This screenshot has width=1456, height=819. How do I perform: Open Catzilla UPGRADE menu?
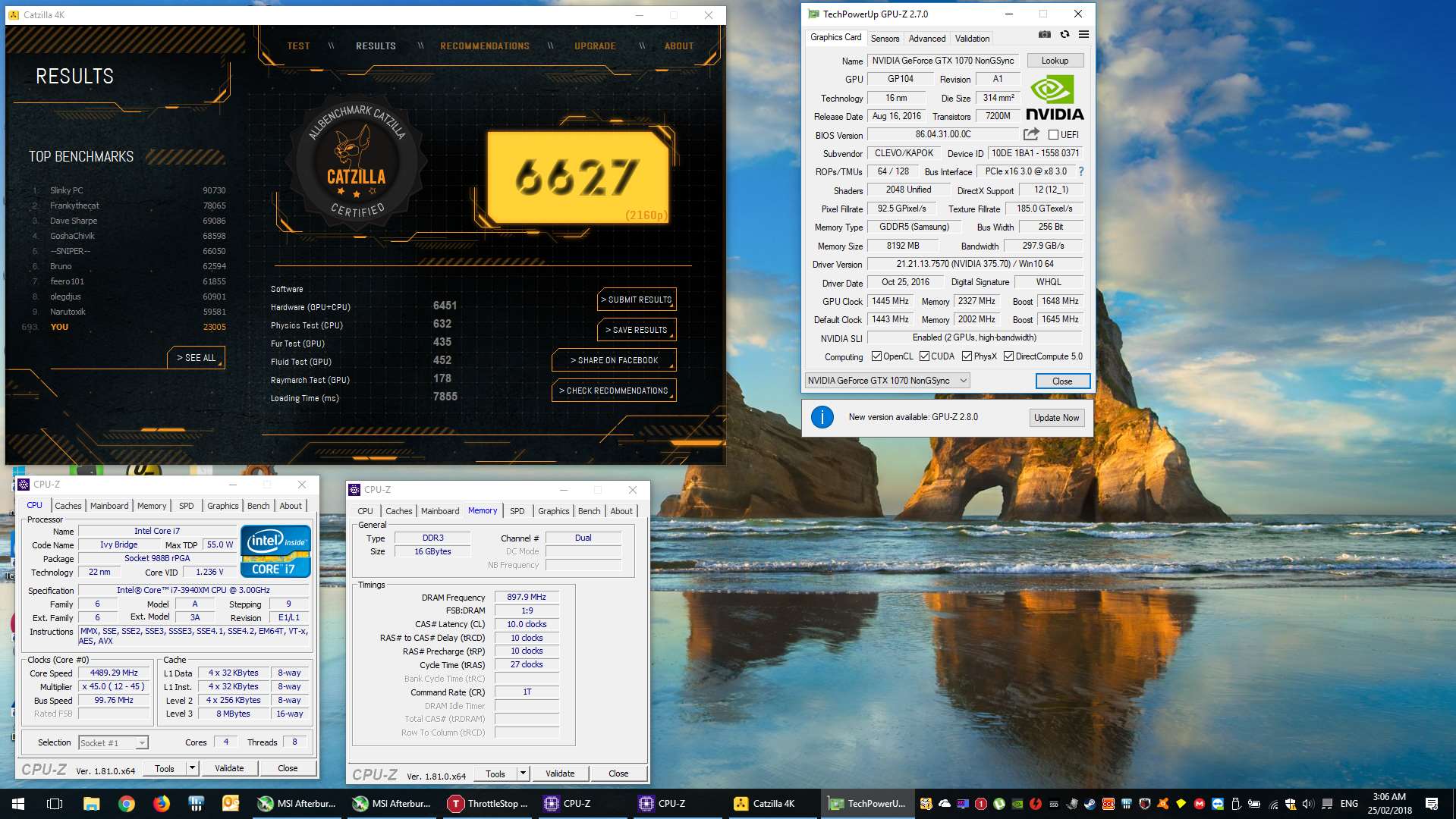595,46
